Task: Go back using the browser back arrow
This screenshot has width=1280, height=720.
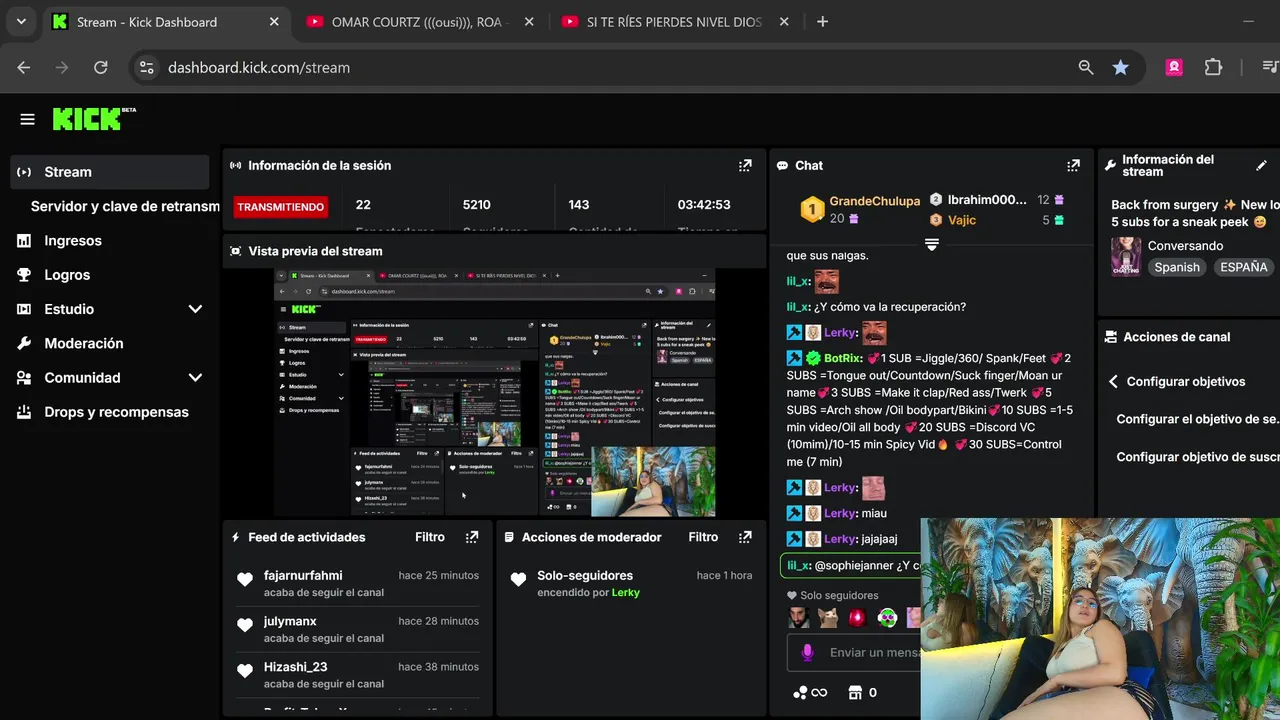Action: (x=24, y=67)
